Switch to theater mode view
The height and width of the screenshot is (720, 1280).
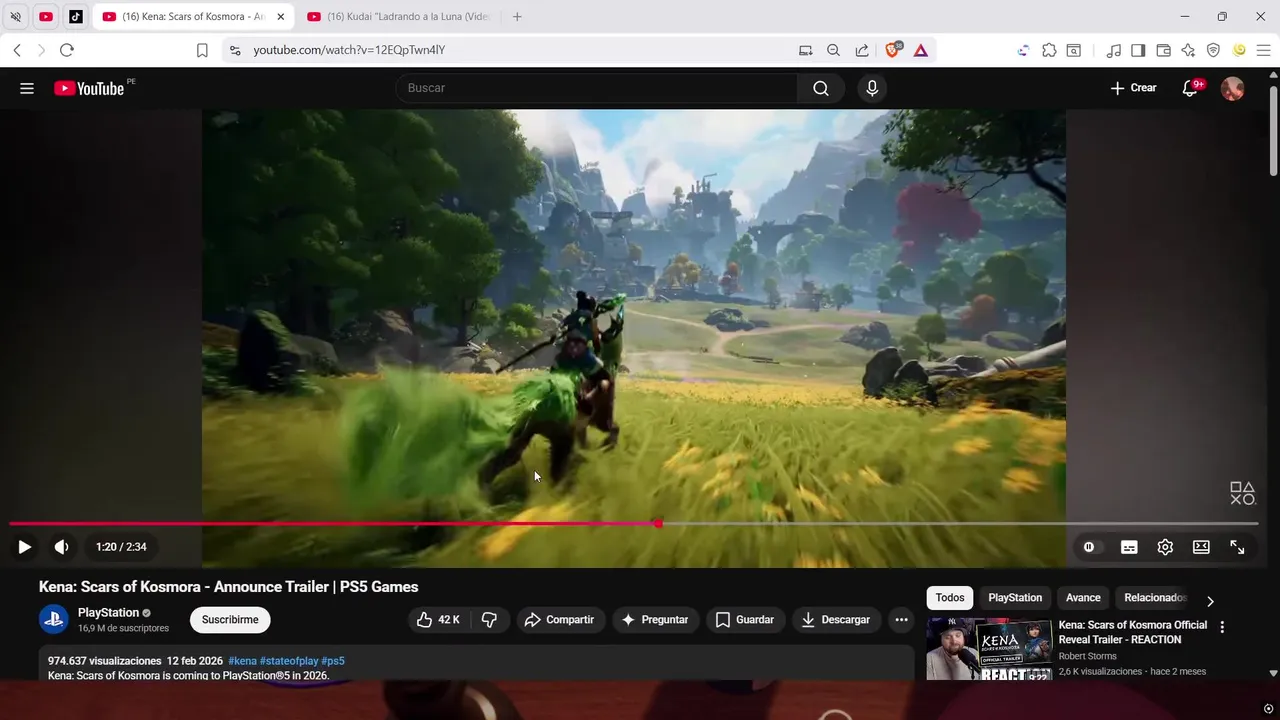click(1201, 547)
